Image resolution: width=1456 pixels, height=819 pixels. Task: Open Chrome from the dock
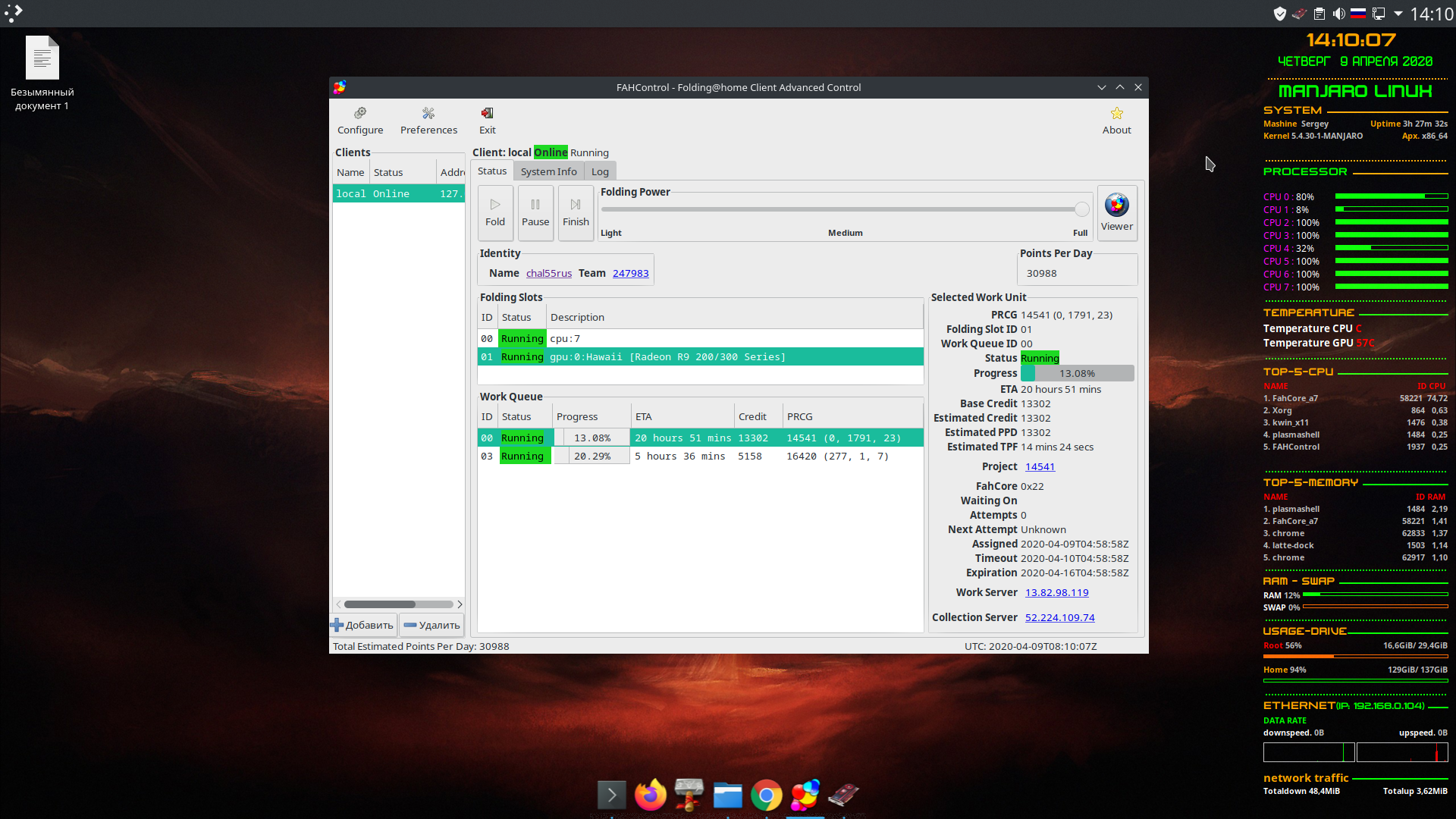point(766,795)
